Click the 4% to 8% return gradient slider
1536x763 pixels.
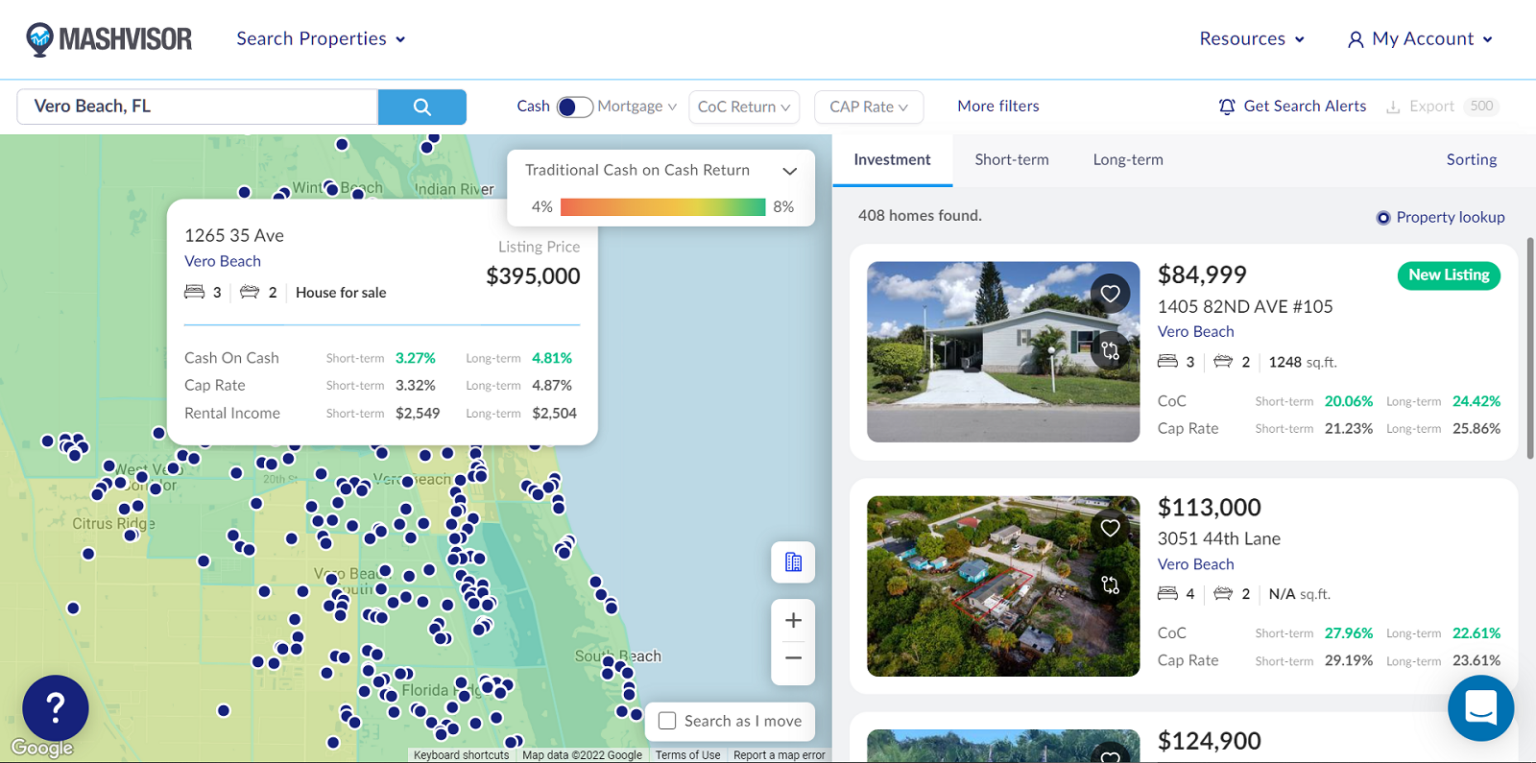click(x=662, y=207)
